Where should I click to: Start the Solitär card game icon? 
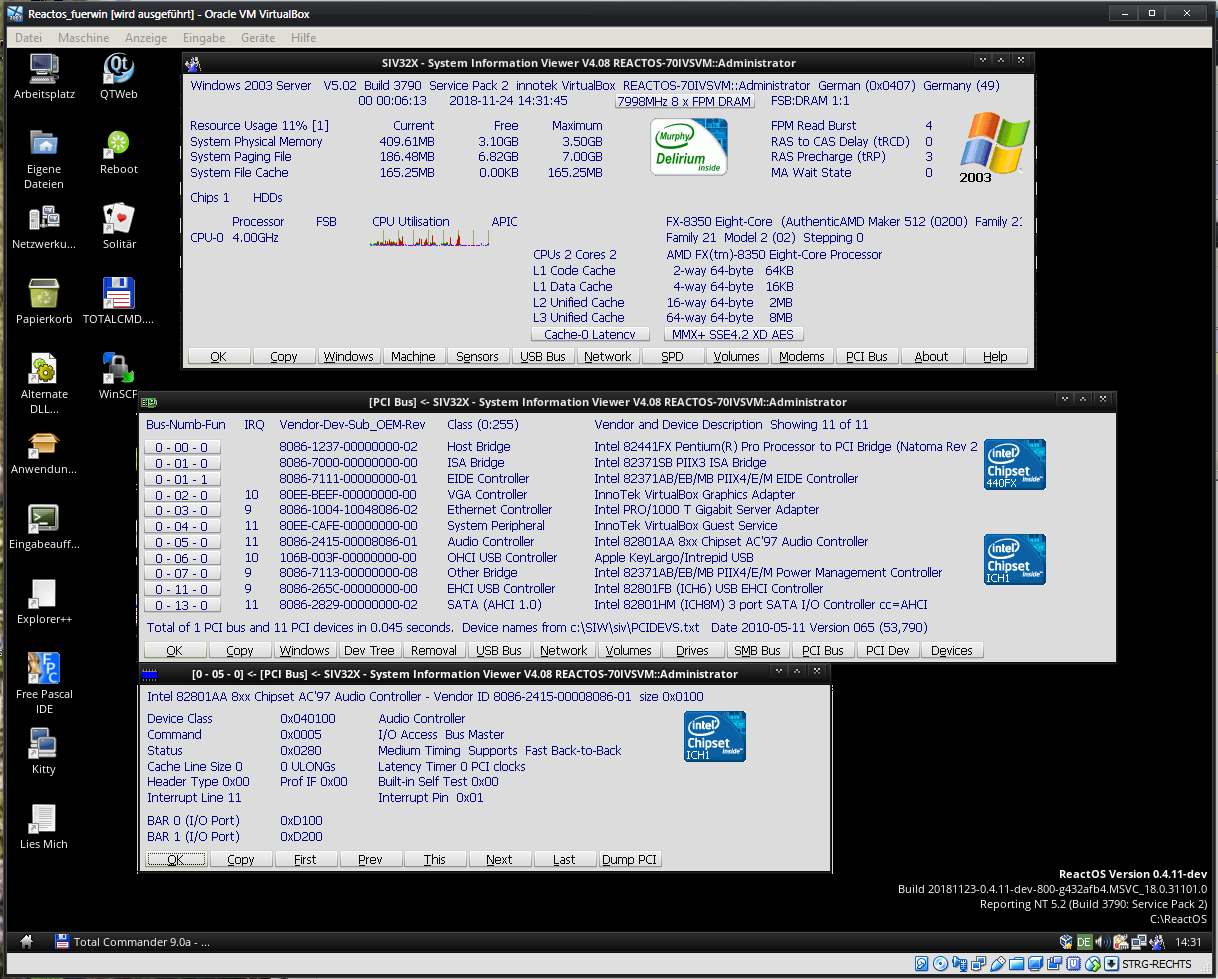click(119, 219)
